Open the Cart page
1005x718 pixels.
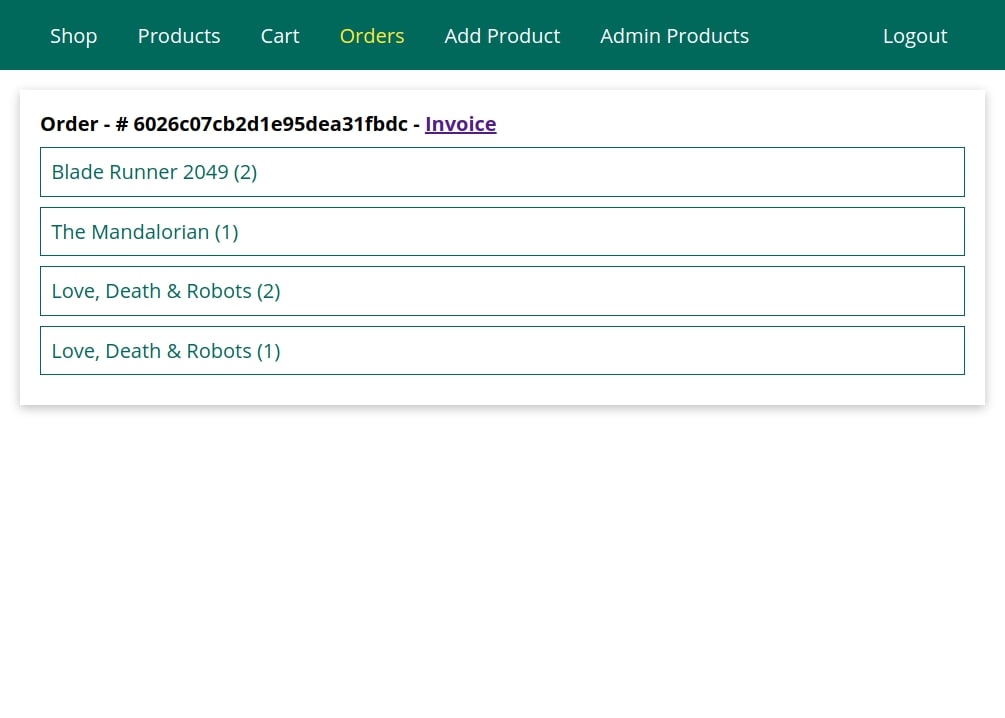coord(280,36)
